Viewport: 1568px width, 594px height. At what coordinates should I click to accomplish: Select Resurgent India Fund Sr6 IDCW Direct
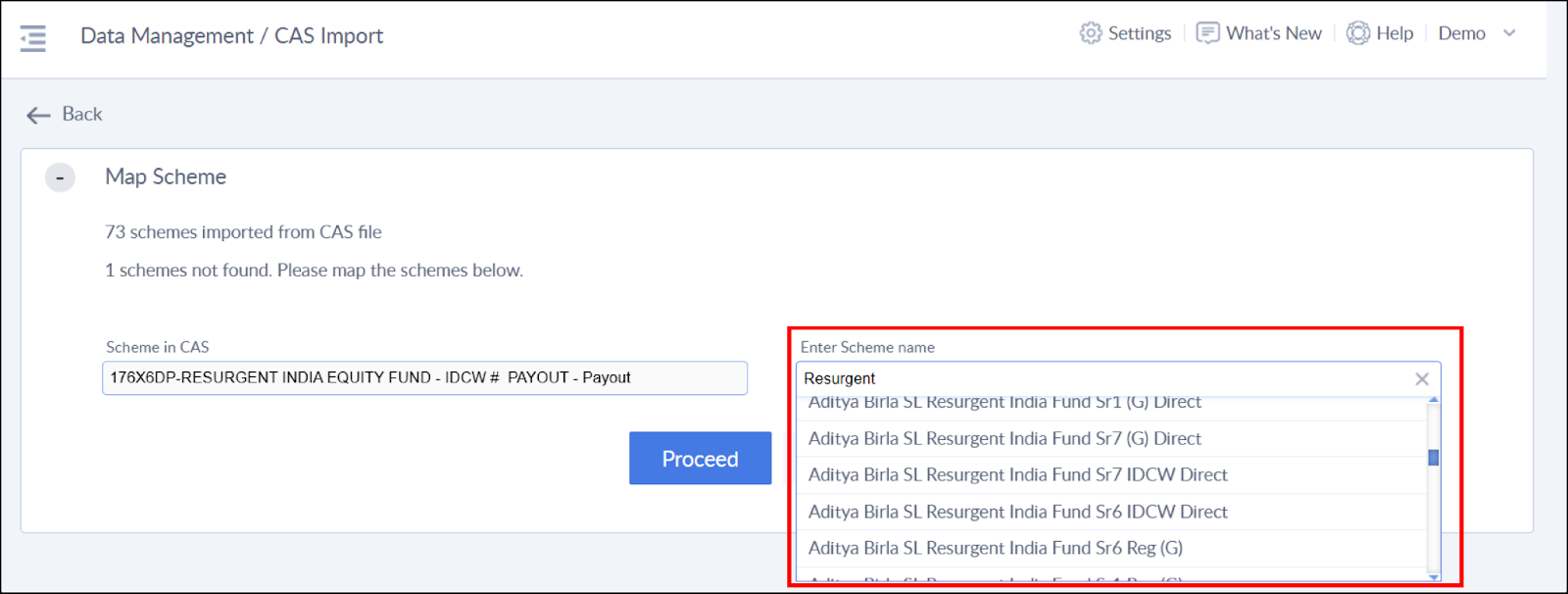click(1111, 512)
